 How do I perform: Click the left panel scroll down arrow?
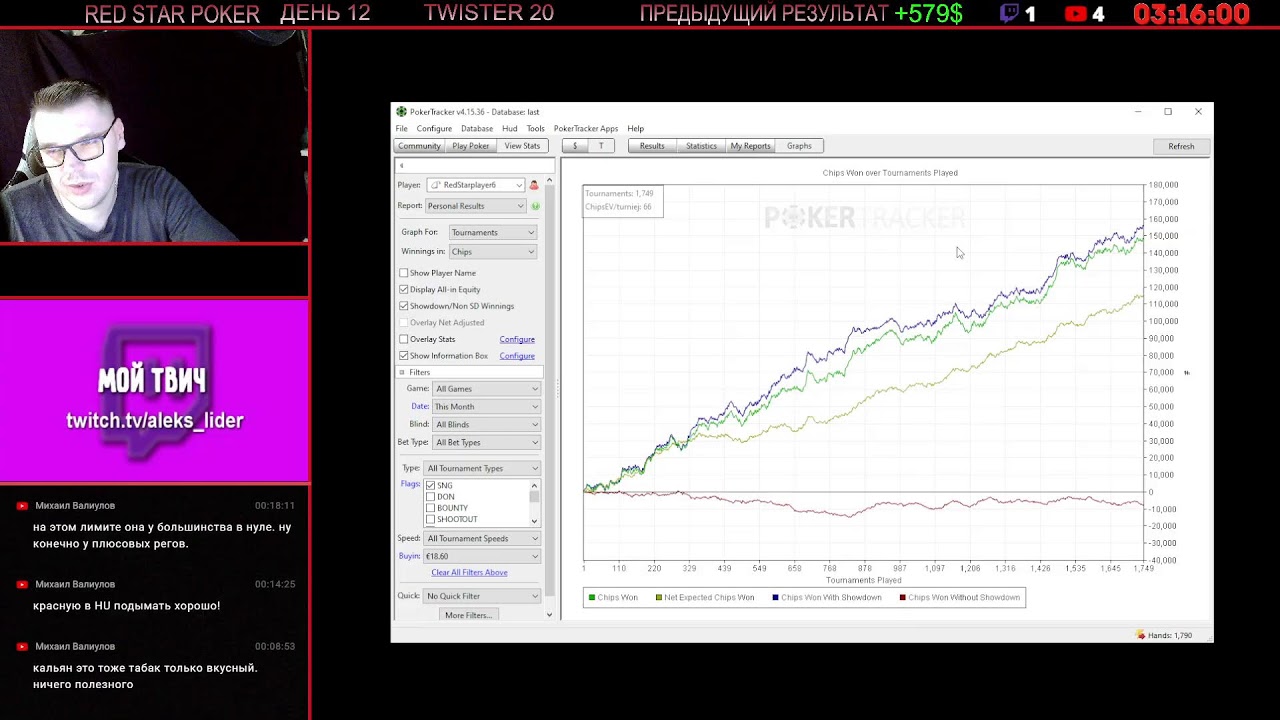(x=549, y=615)
